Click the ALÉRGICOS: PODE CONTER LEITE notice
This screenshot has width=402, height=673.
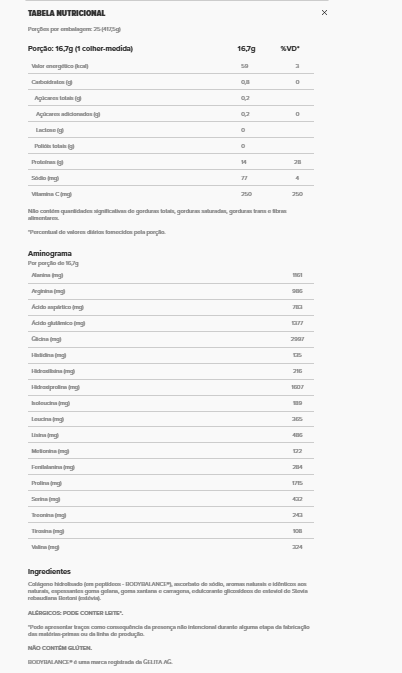pos(76,613)
